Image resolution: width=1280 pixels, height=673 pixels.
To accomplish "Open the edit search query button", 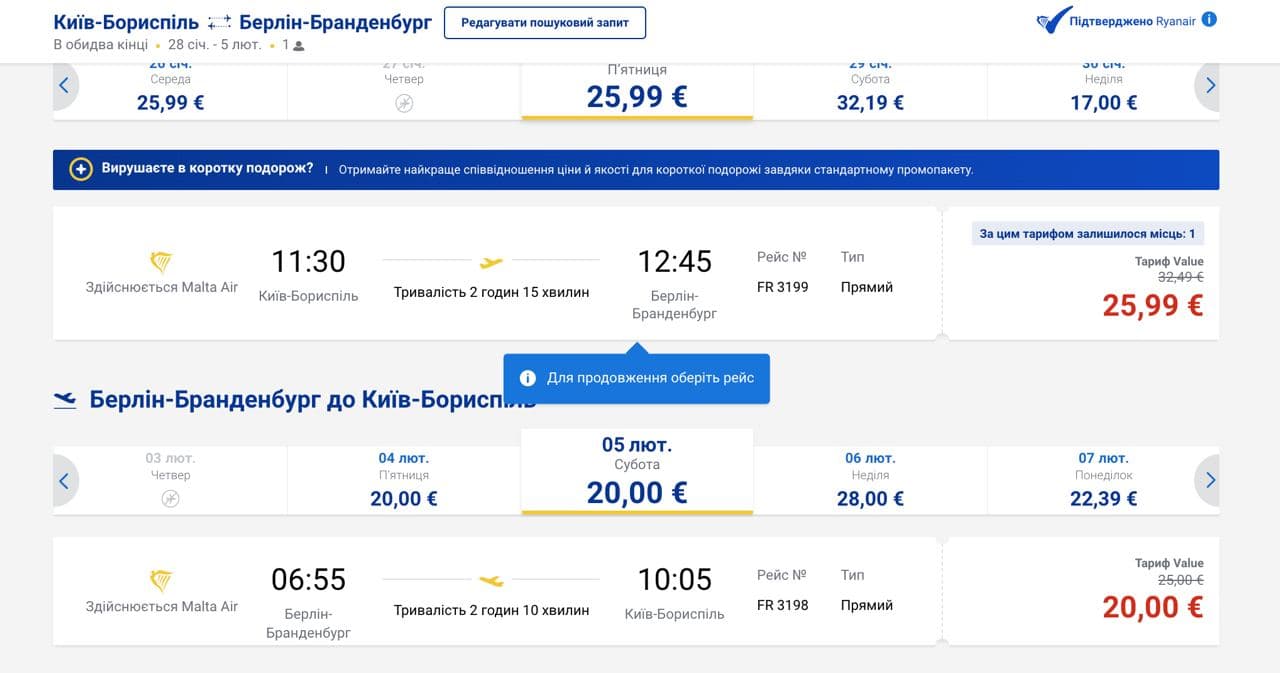I will (x=545, y=23).
